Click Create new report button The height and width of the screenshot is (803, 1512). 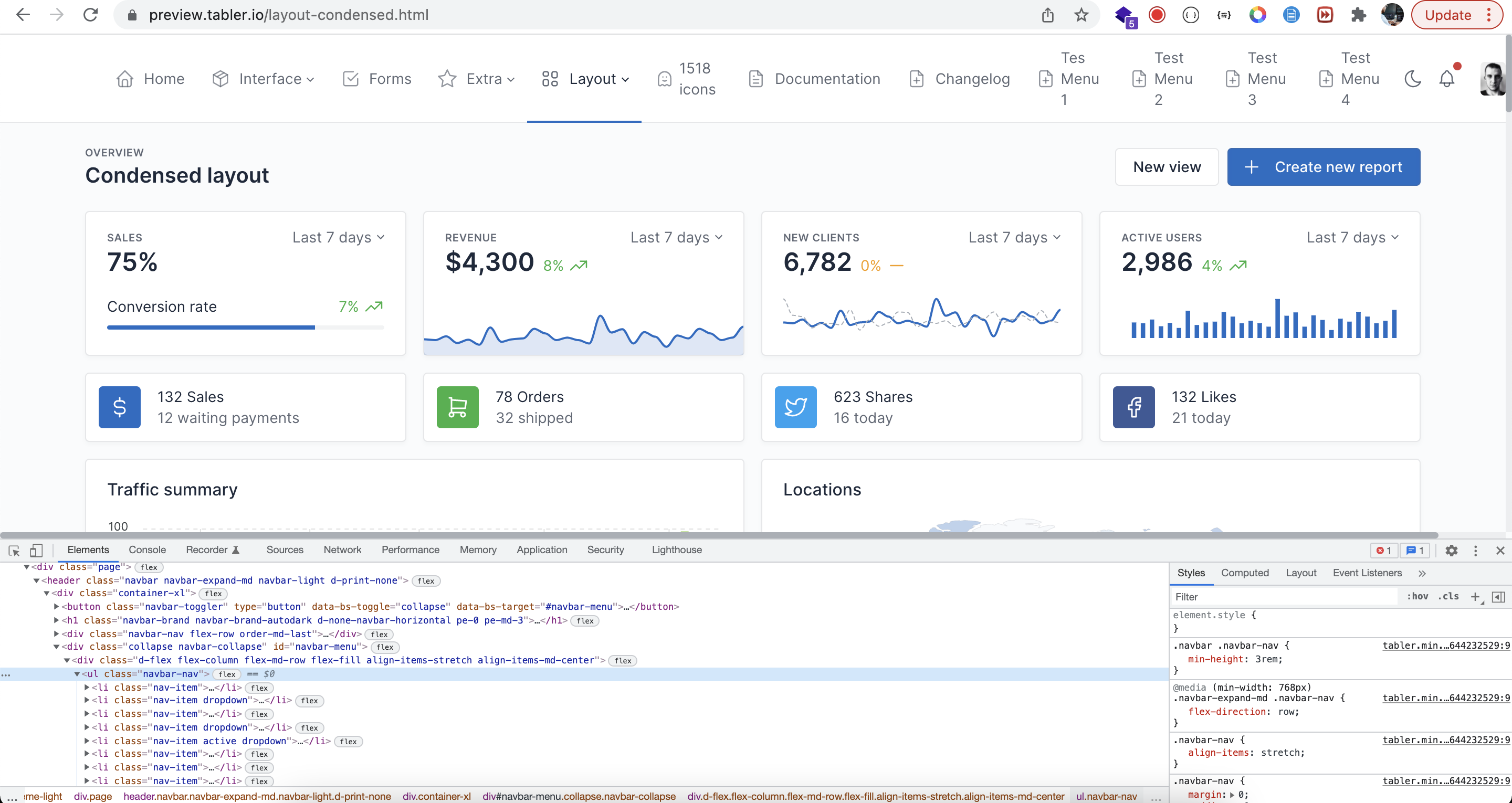[x=1324, y=167]
